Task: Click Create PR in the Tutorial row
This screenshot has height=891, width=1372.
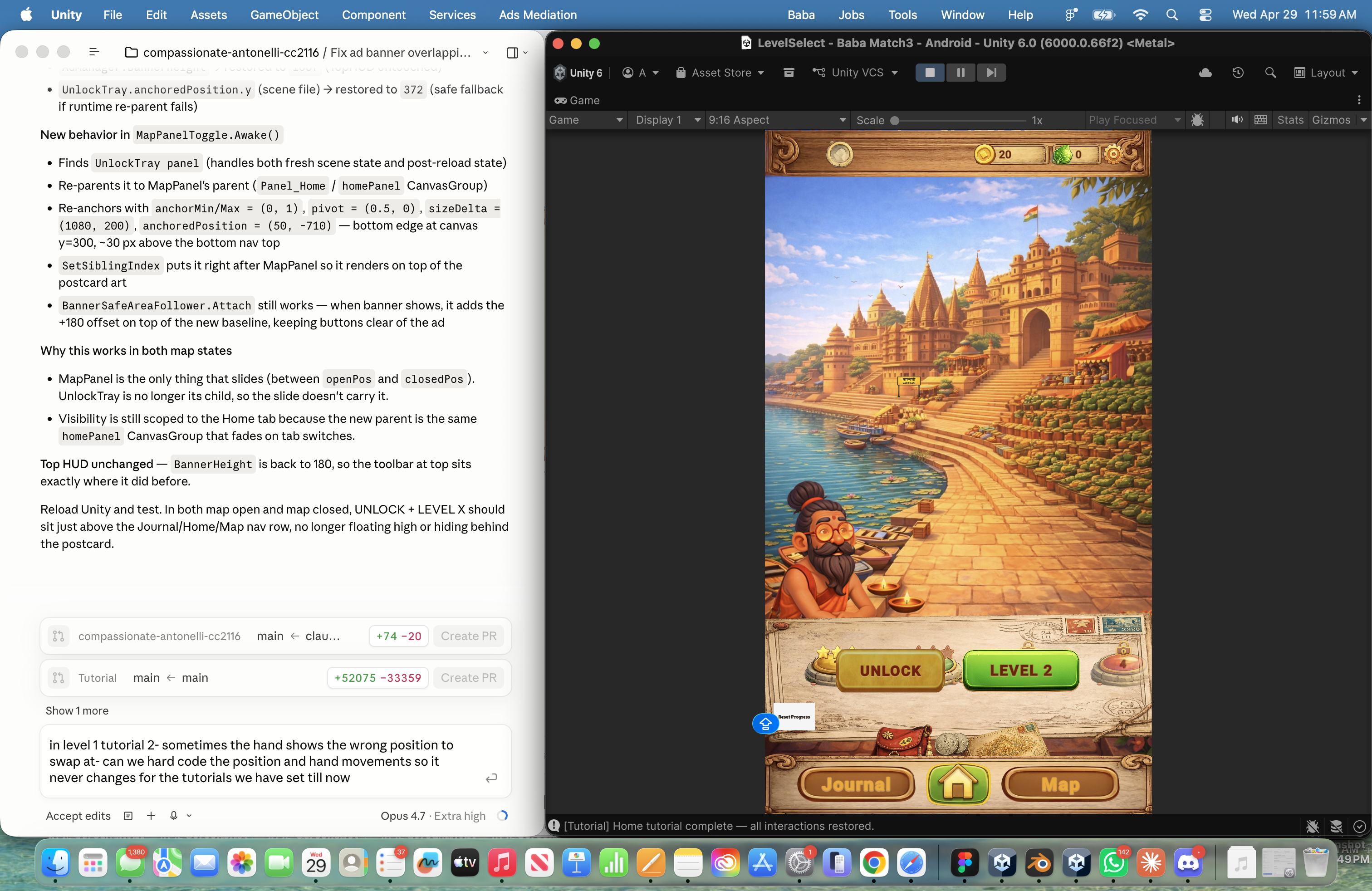Action: click(x=469, y=678)
